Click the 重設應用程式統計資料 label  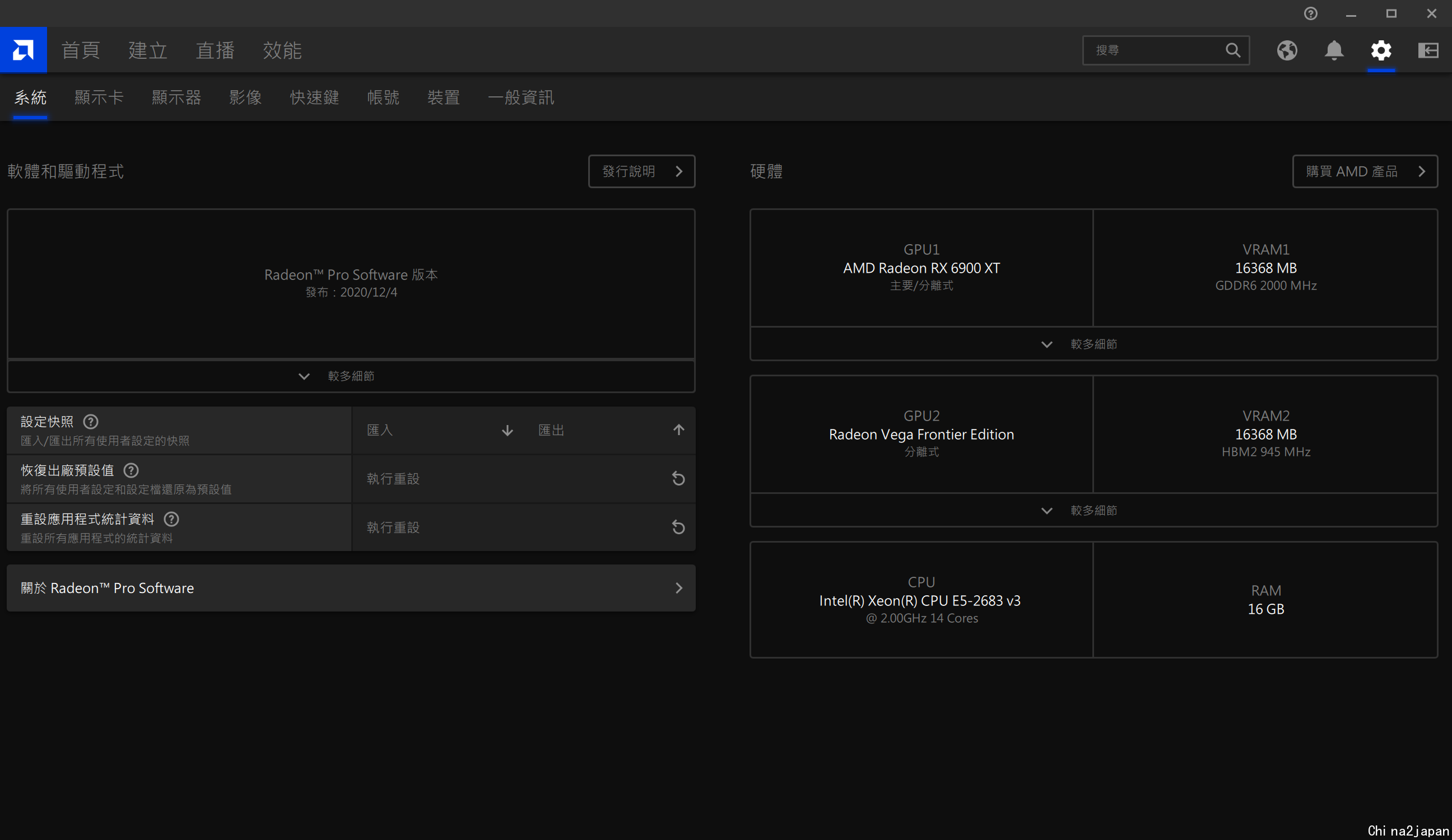tap(87, 519)
